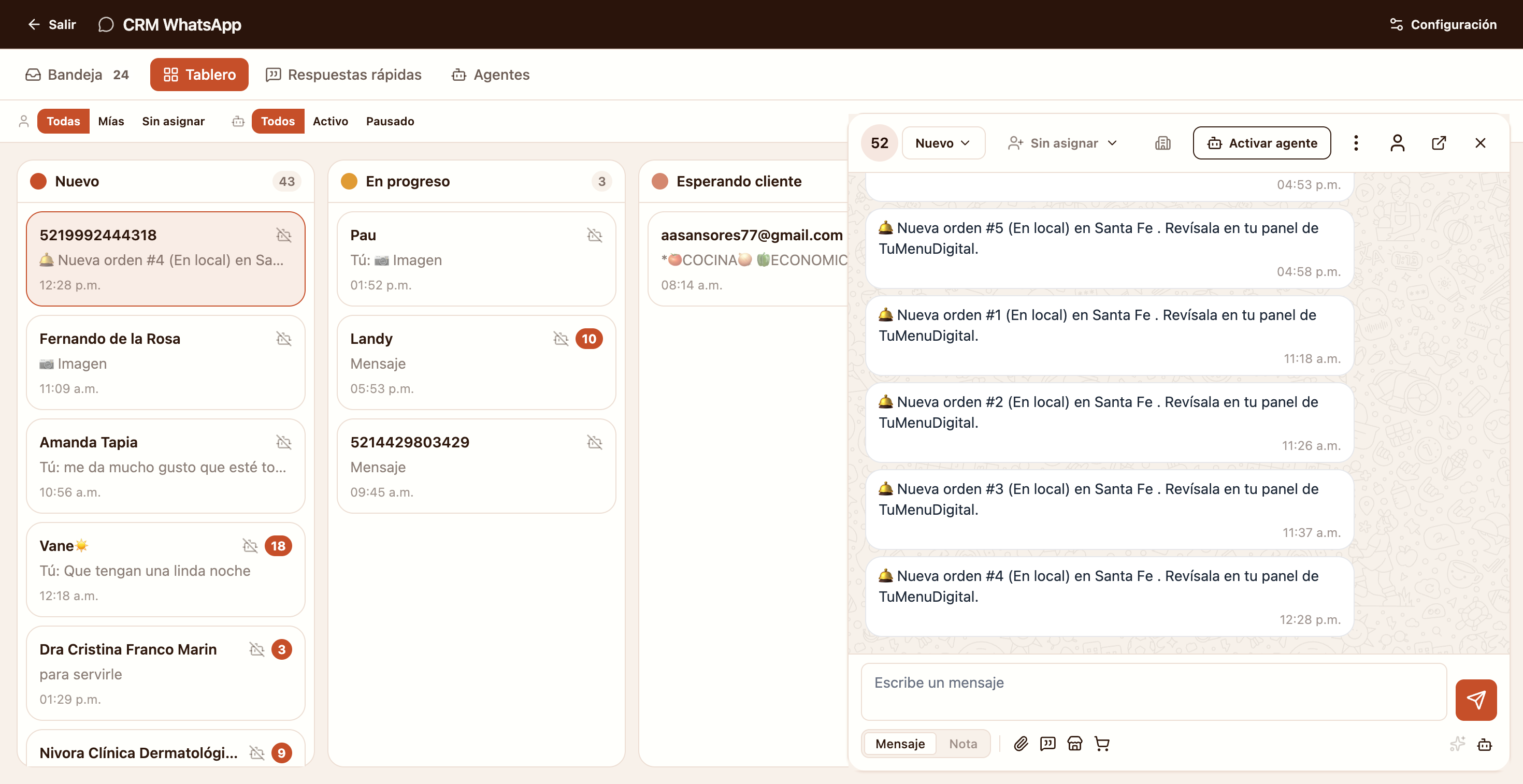The width and height of the screenshot is (1523, 784).
Task: Open the shopping cart icon in composer
Action: tap(1102, 744)
